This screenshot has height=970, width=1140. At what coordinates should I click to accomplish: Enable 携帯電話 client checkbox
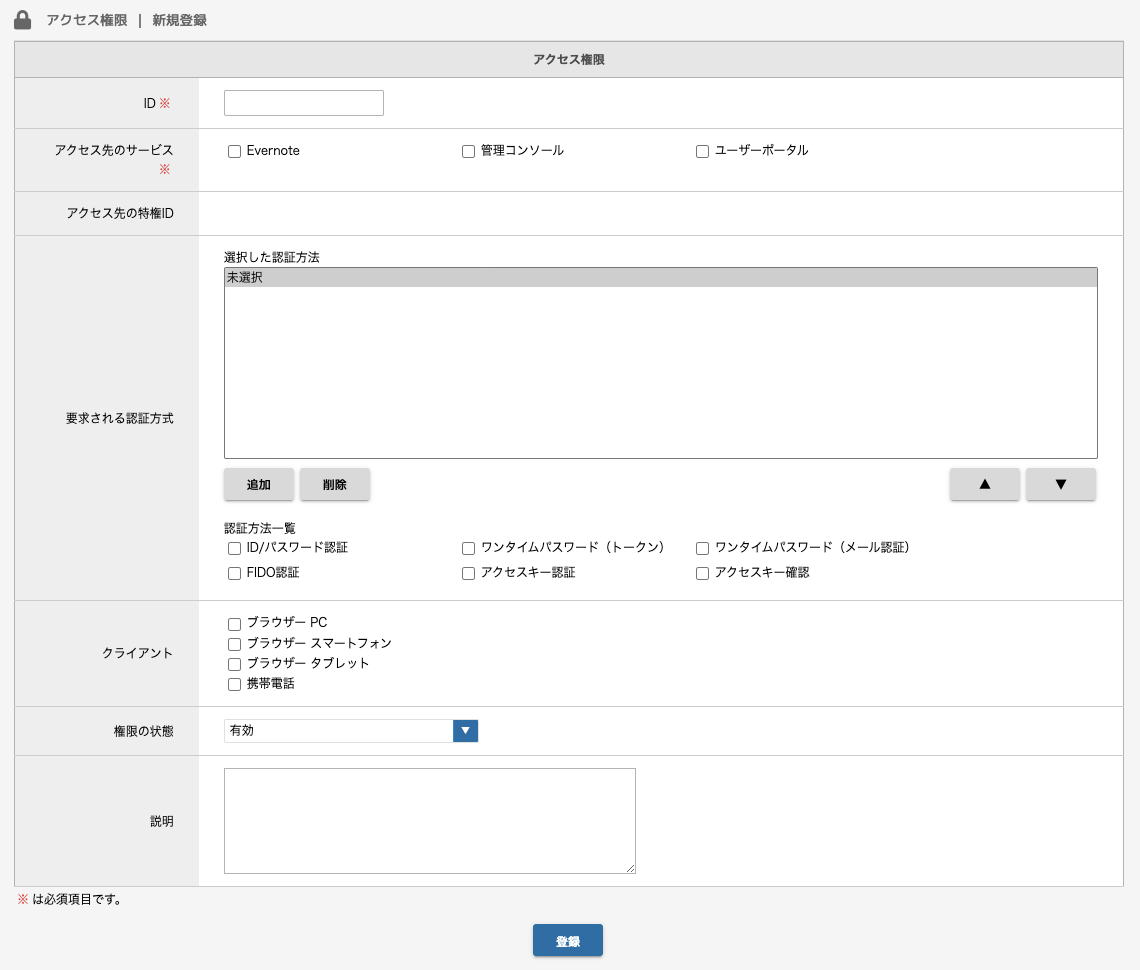pos(234,684)
